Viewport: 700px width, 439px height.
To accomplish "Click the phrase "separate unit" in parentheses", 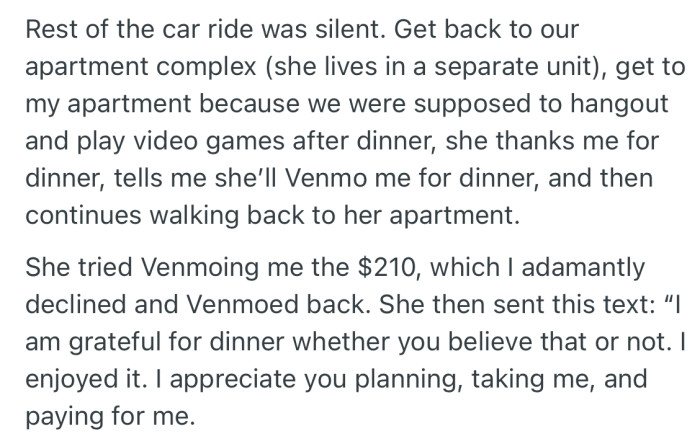I will pos(452,66).
